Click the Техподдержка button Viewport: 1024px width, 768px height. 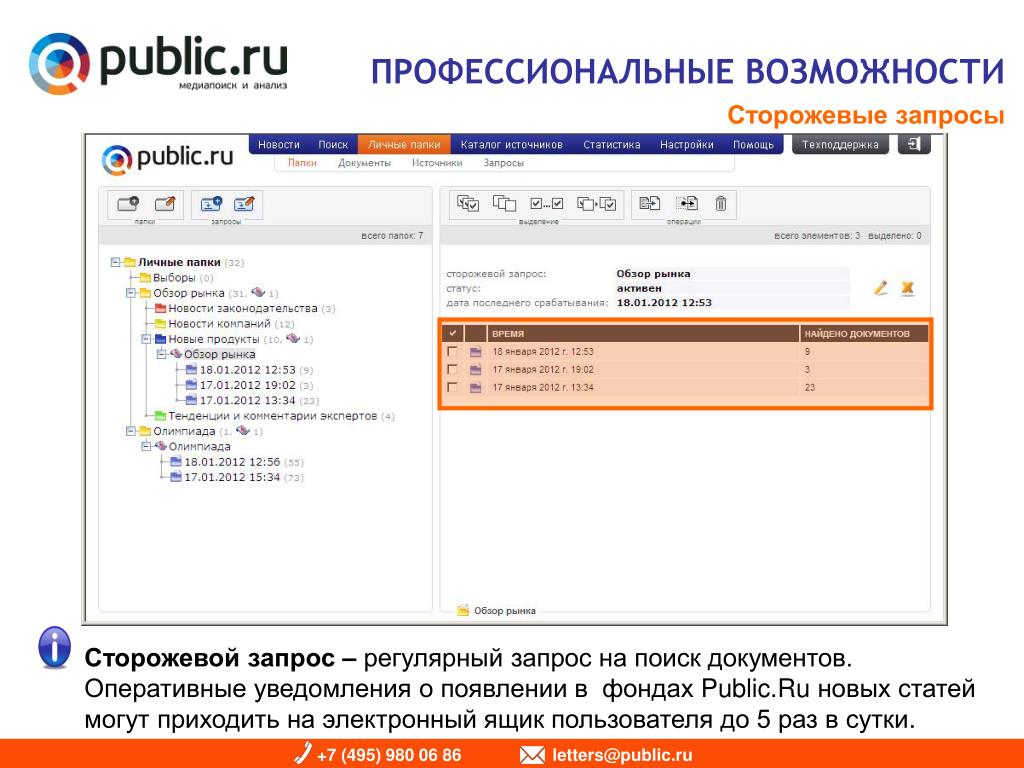click(840, 144)
